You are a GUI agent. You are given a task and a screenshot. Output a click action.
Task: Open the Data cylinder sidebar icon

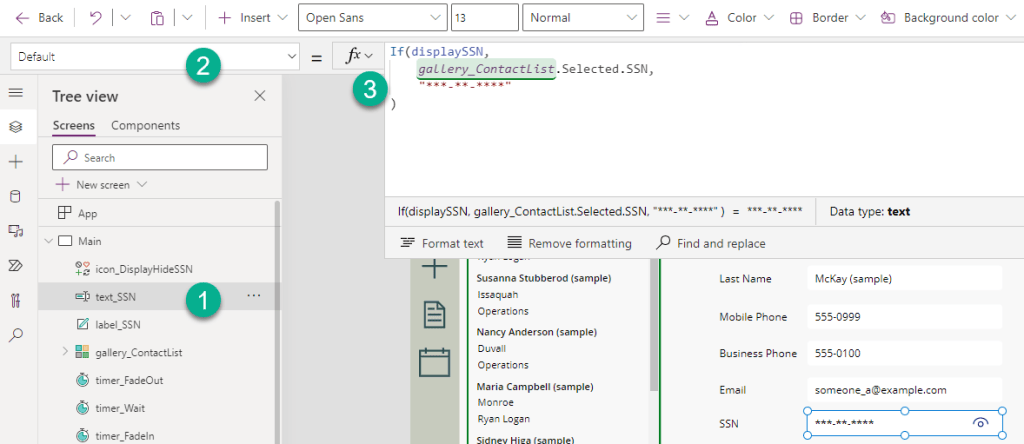tap(16, 197)
